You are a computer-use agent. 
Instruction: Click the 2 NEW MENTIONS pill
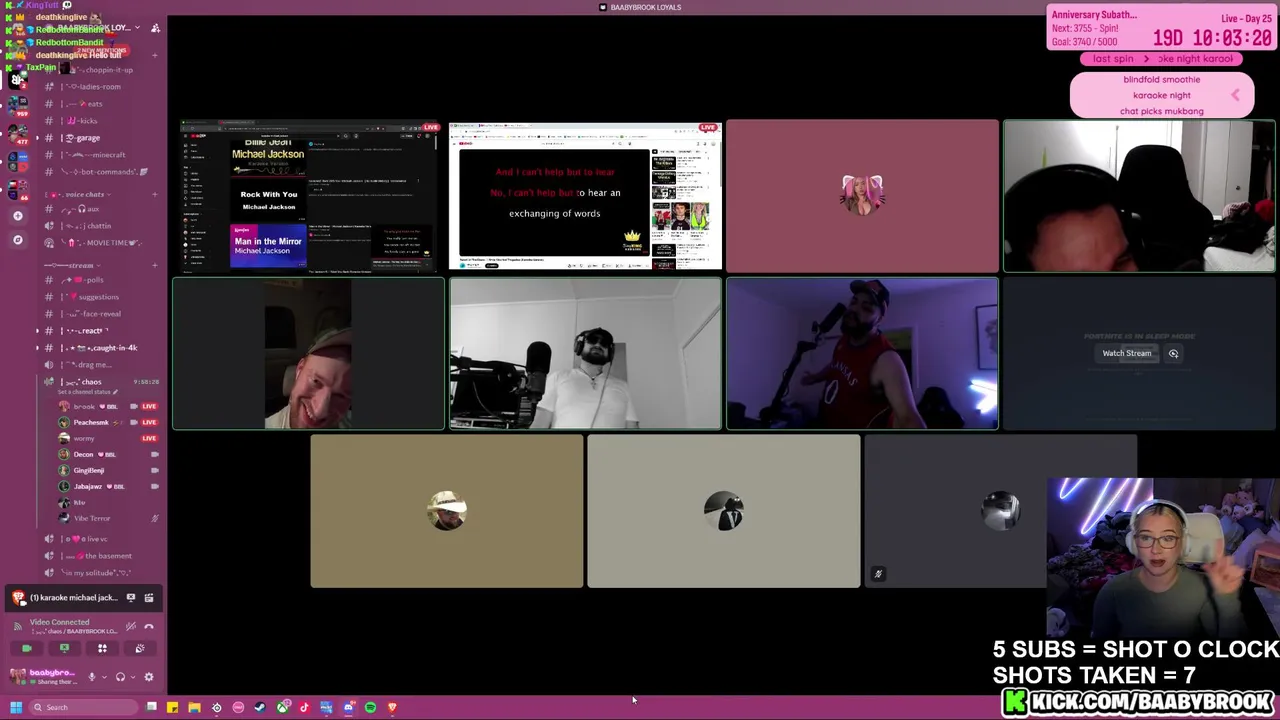click(103, 50)
